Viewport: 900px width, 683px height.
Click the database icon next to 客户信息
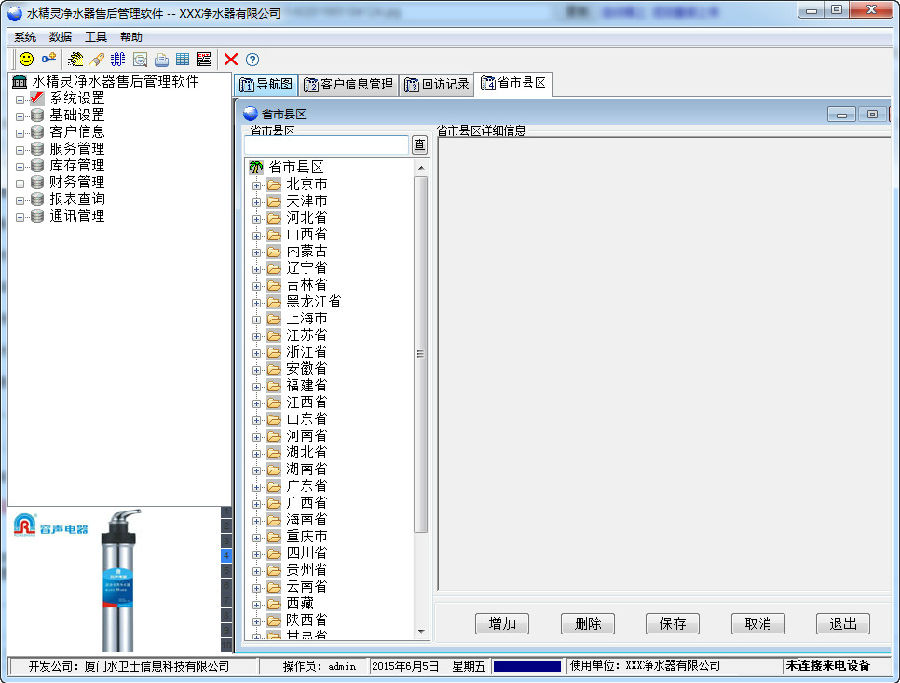(37, 132)
